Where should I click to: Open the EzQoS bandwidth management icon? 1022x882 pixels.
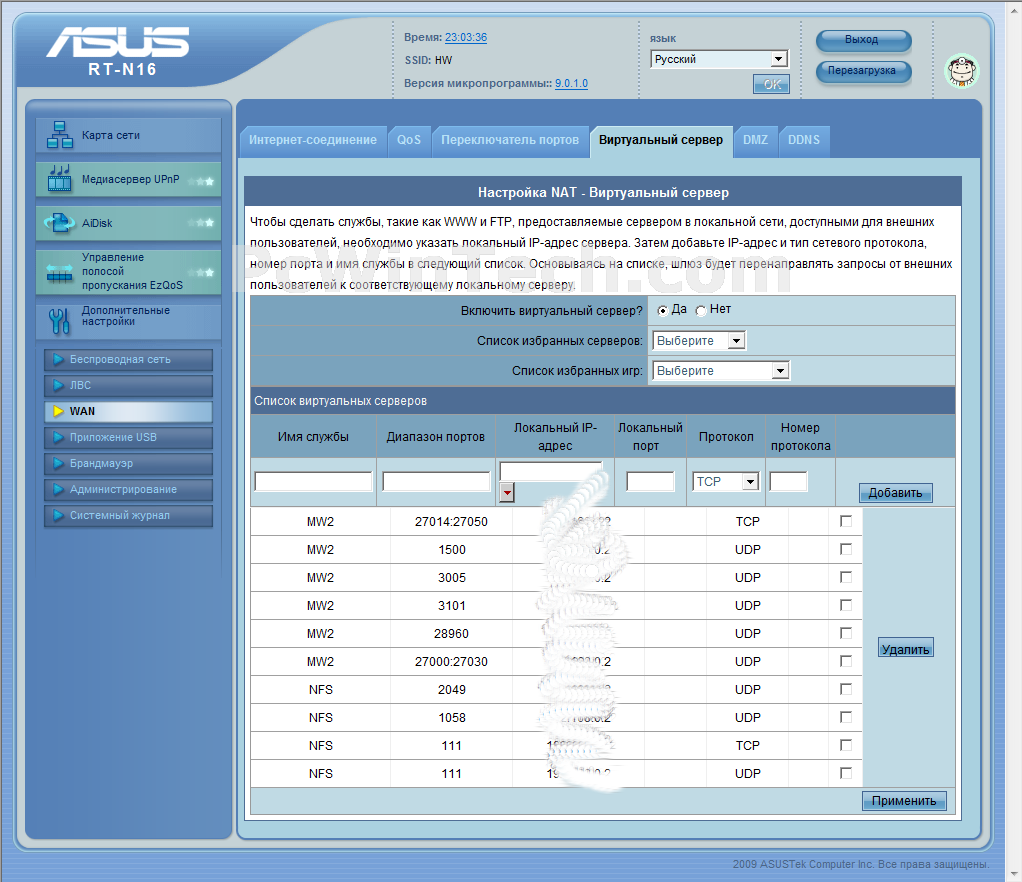click(59, 272)
